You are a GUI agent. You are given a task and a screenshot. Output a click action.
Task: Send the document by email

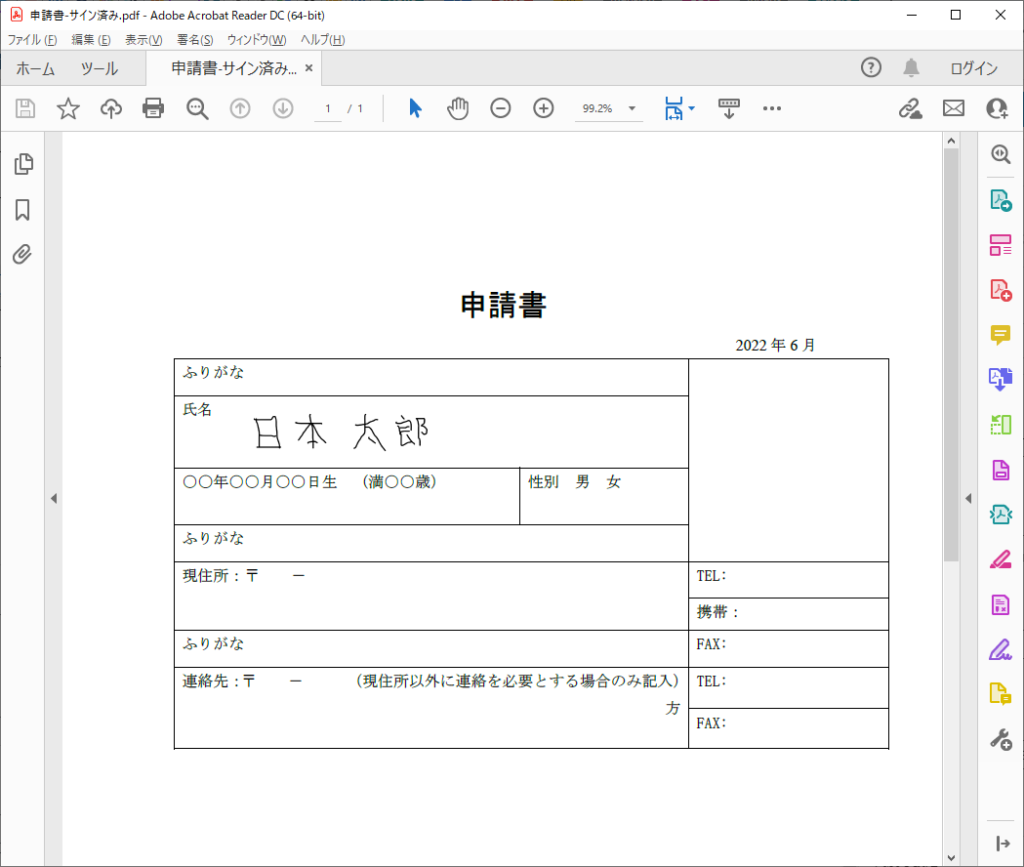pyautogui.click(x=953, y=108)
